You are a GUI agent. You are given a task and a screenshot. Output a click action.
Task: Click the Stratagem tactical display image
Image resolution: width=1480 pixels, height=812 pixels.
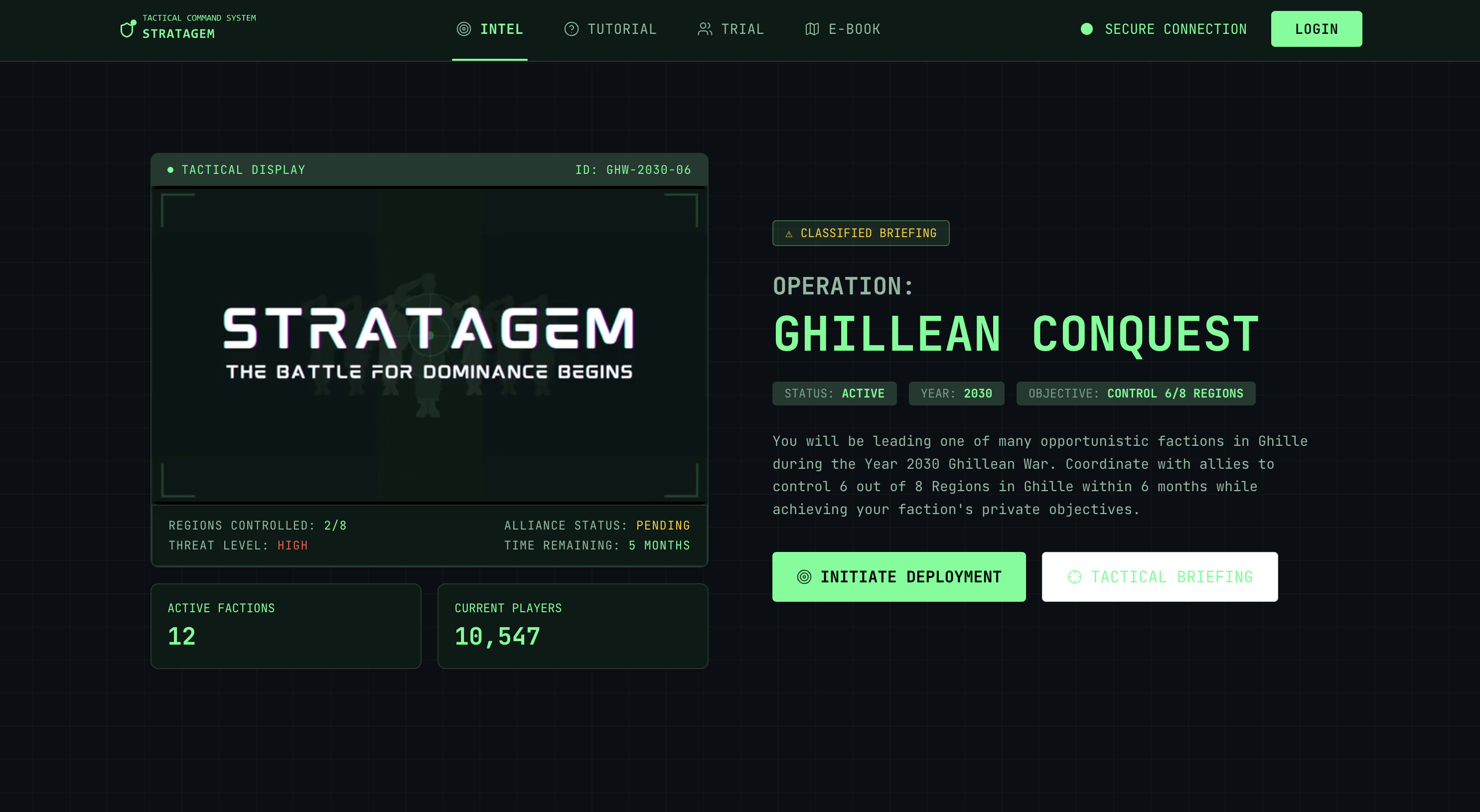[429, 345]
